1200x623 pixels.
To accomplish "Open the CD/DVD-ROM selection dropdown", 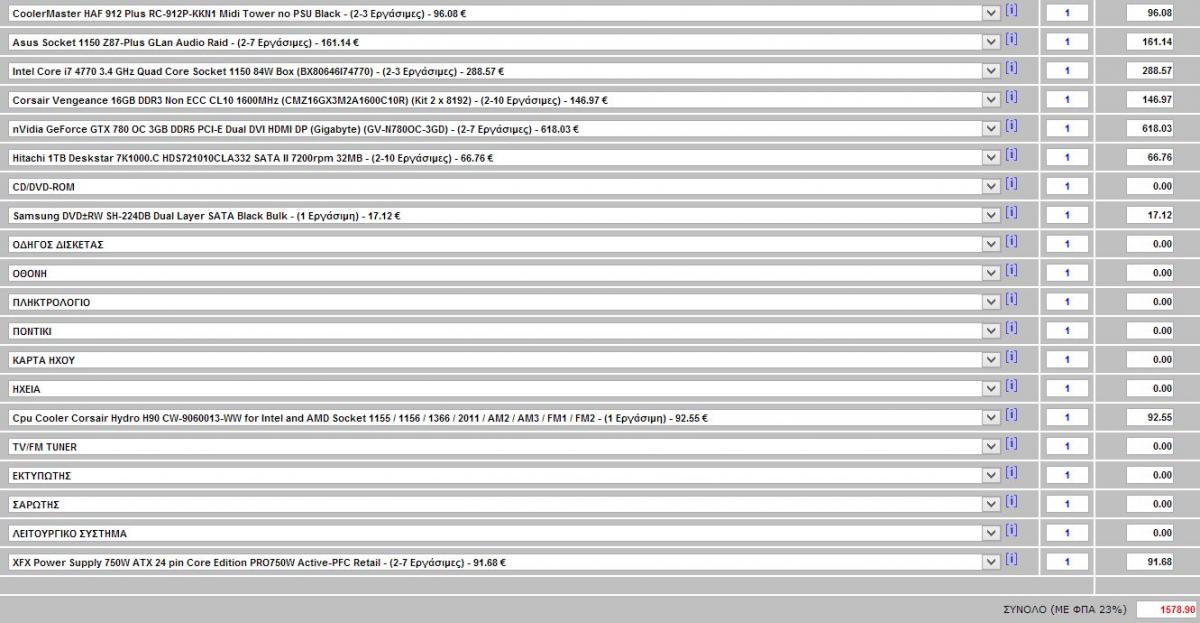I will [x=990, y=187].
